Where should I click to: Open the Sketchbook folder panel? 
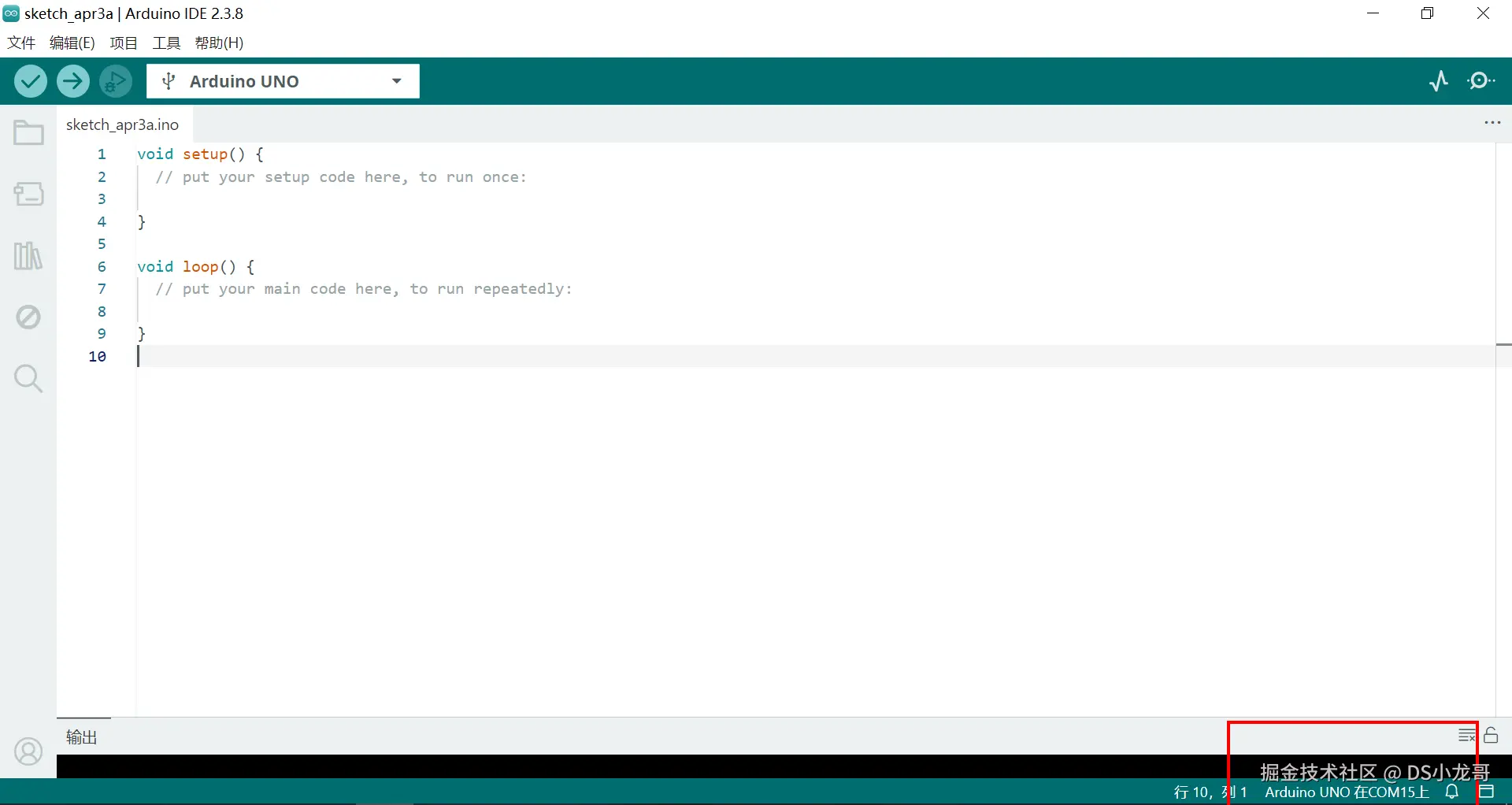pos(28,132)
